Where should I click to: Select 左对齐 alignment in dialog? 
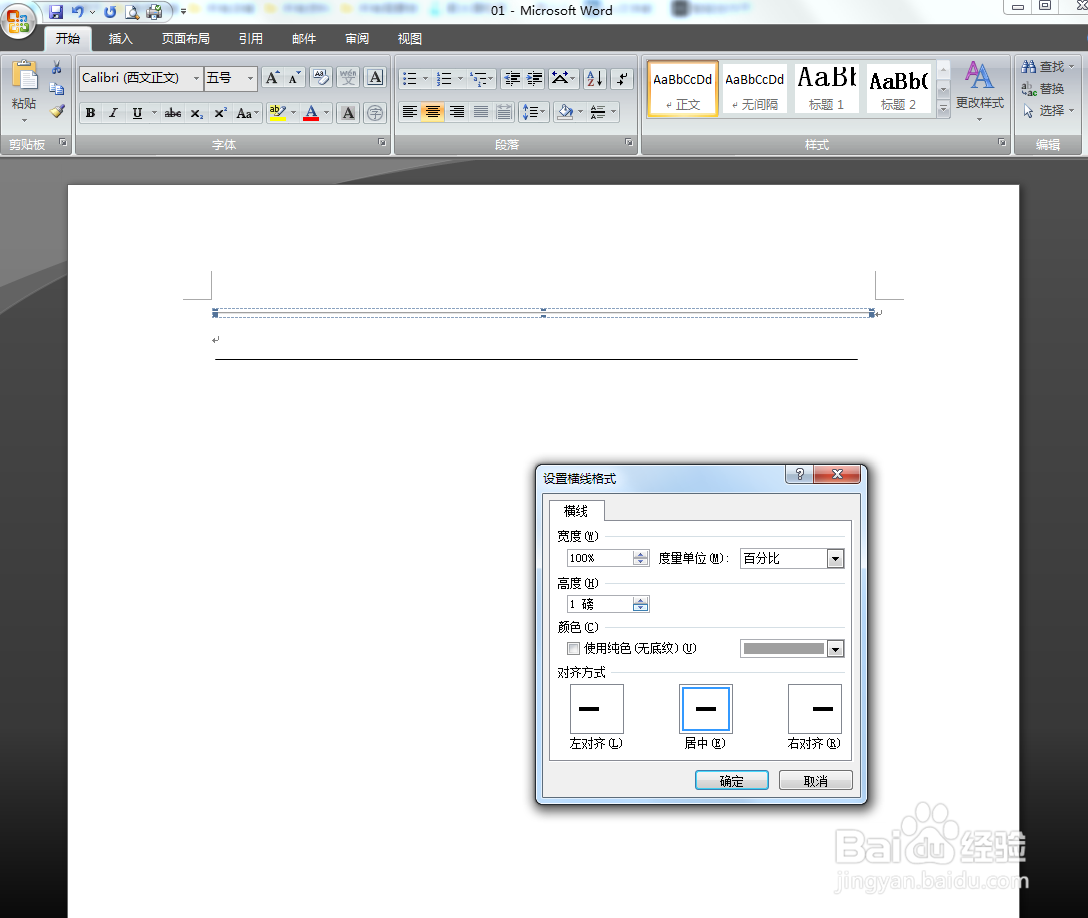[596, 708]
